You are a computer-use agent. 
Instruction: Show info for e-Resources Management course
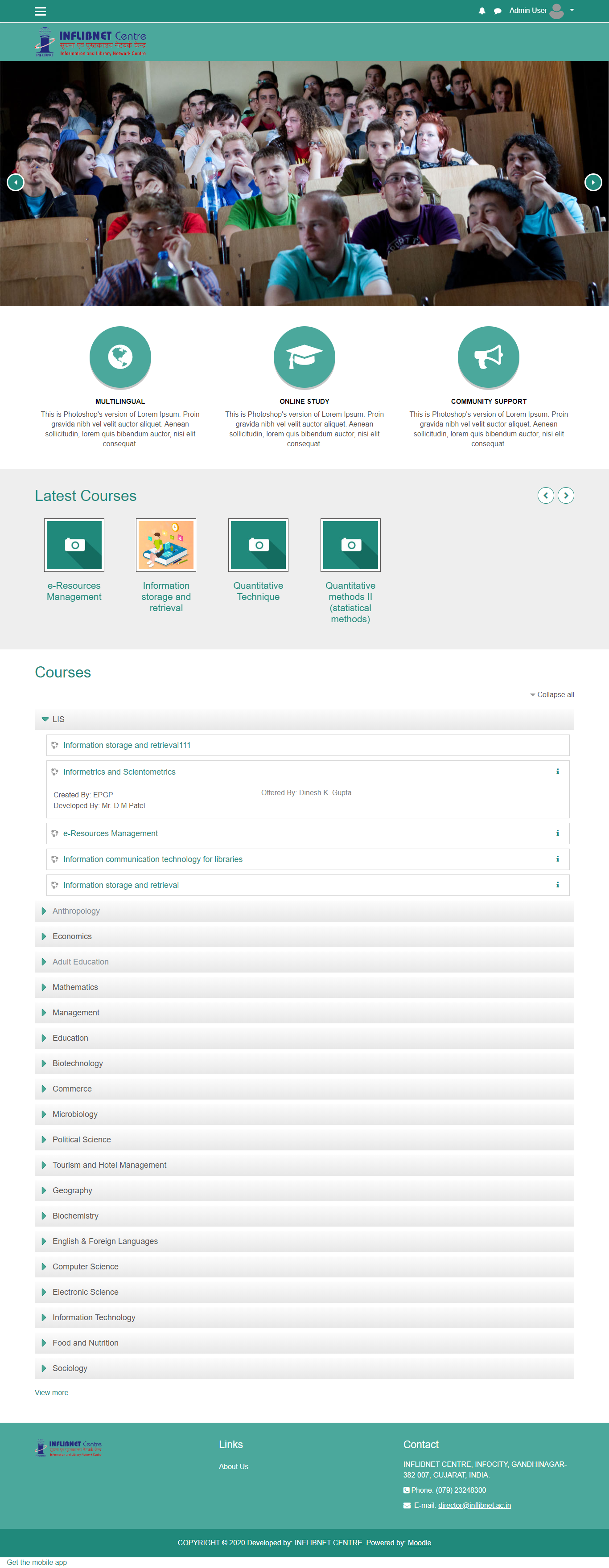pos(557,833)
